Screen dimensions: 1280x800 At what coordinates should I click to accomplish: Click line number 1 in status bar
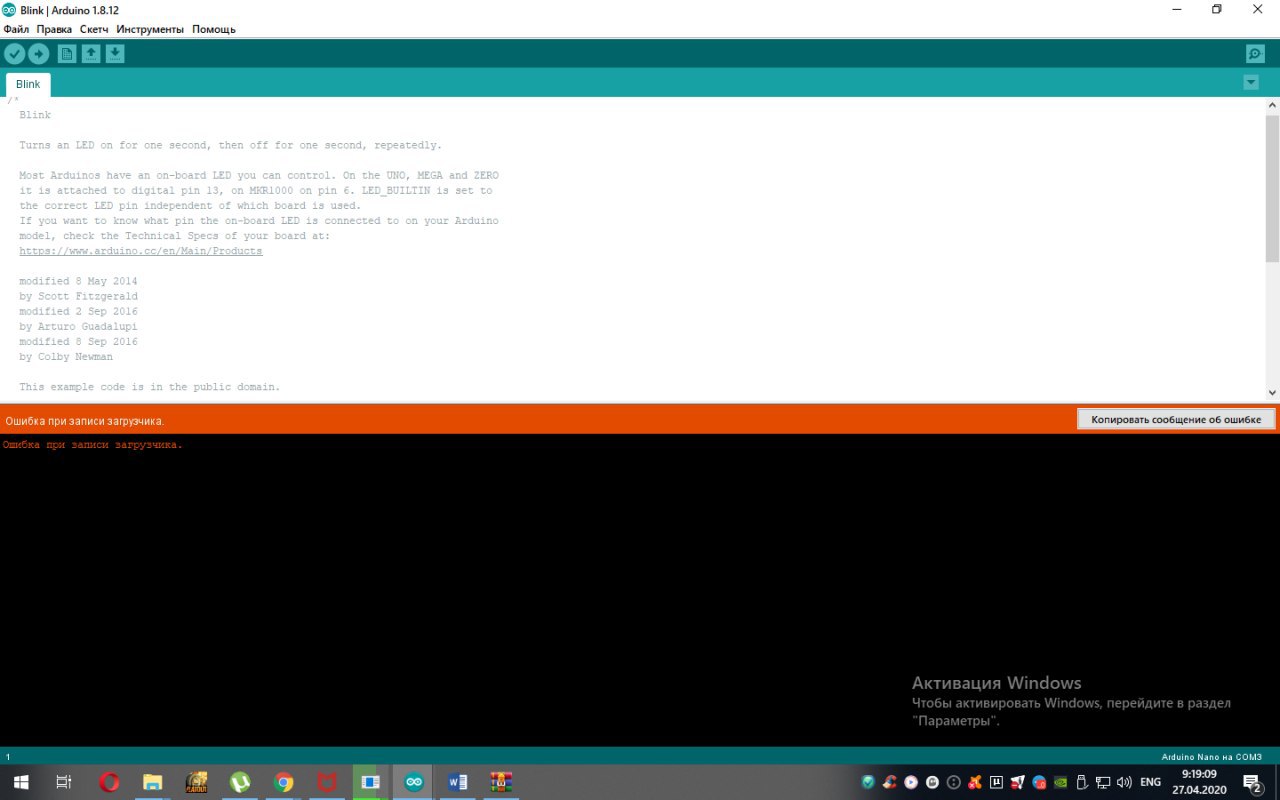point(8,757)
